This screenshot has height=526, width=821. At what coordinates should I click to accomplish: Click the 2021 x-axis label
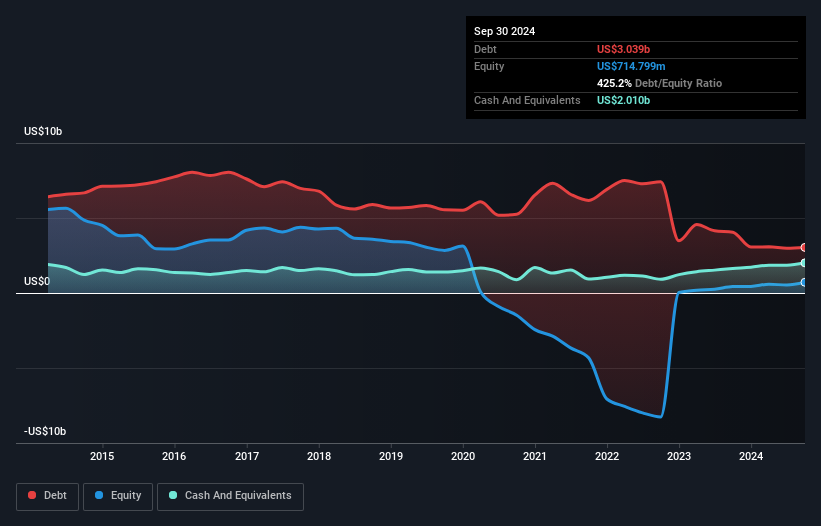click(535, 456)
